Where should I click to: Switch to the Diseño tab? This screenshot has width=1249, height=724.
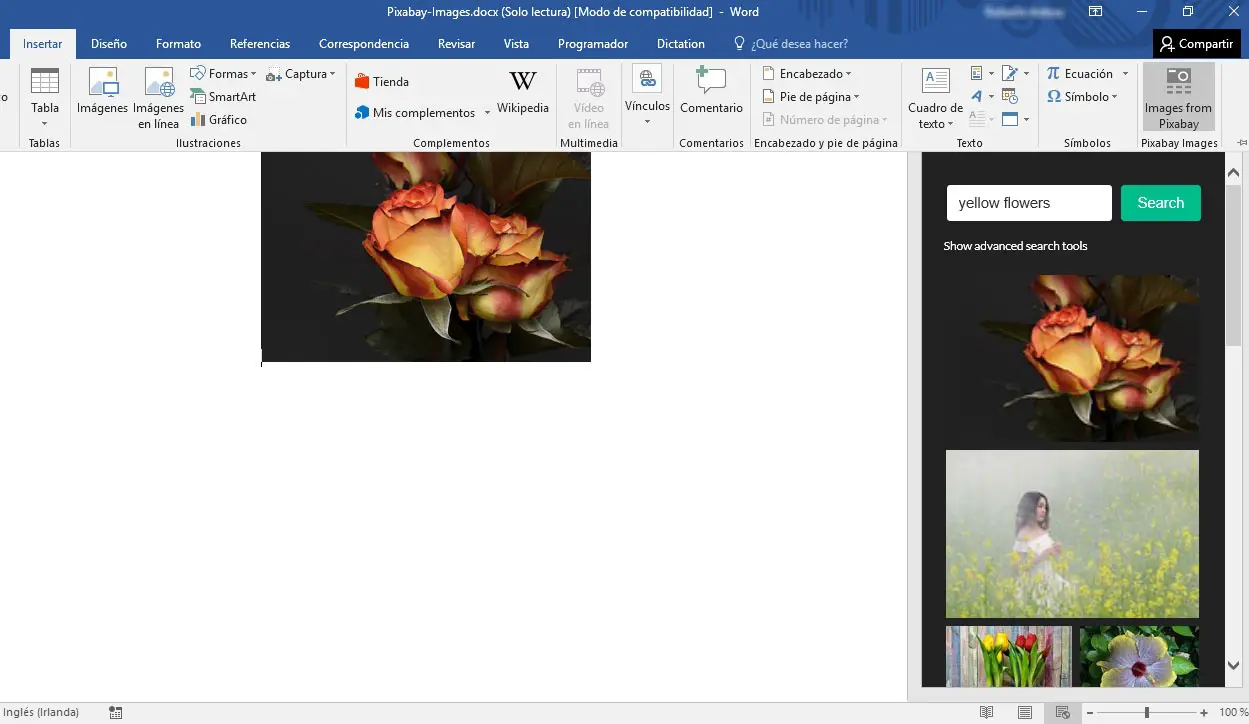[109, 44]
